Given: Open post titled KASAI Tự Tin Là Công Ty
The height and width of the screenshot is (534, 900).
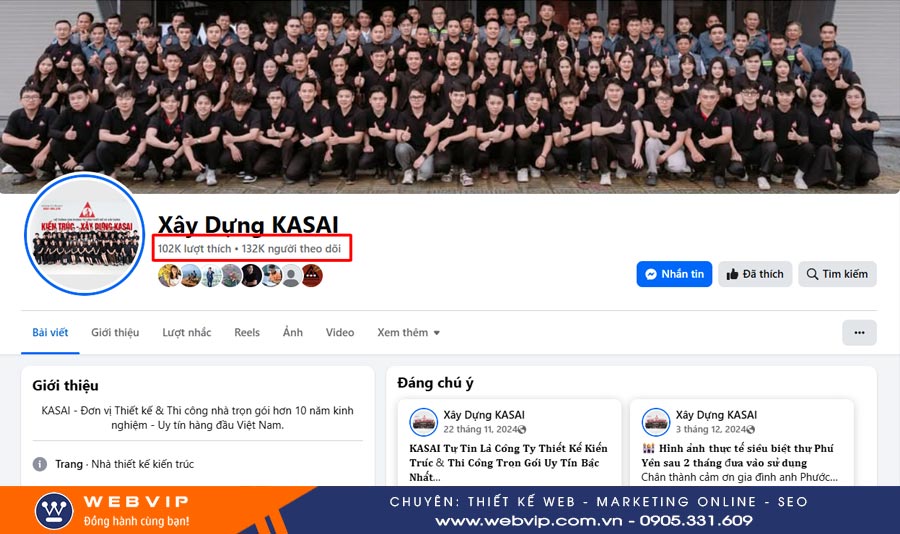Looking at the screenshot, I should 508,462.
